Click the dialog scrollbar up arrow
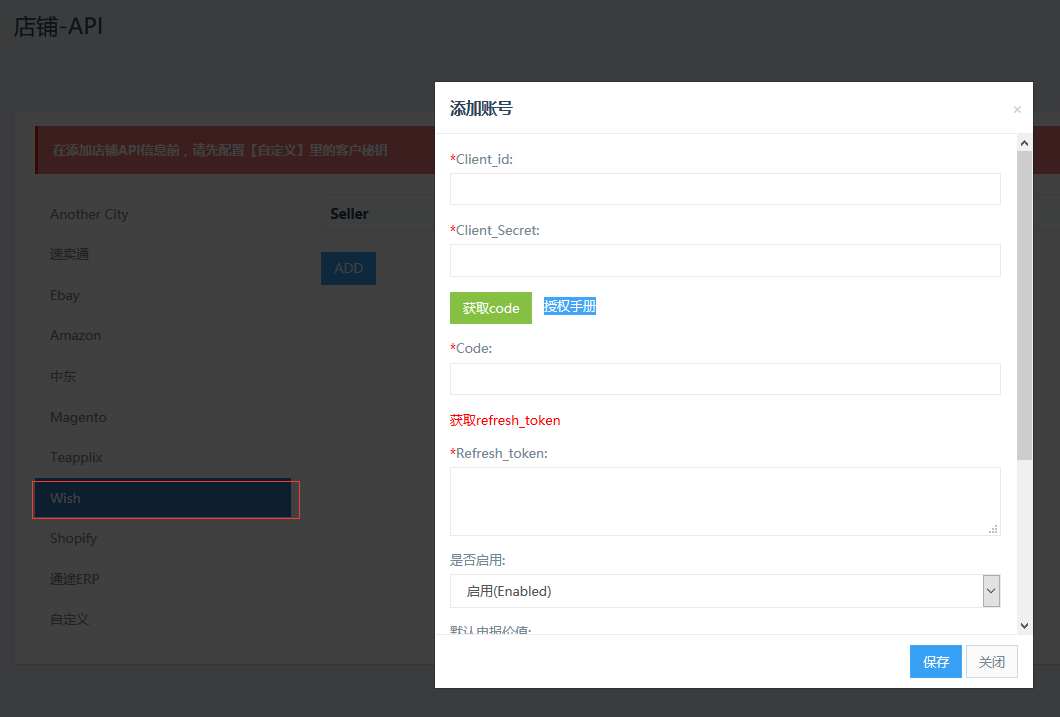1060x717 pixels. [x=1024, y=143]
